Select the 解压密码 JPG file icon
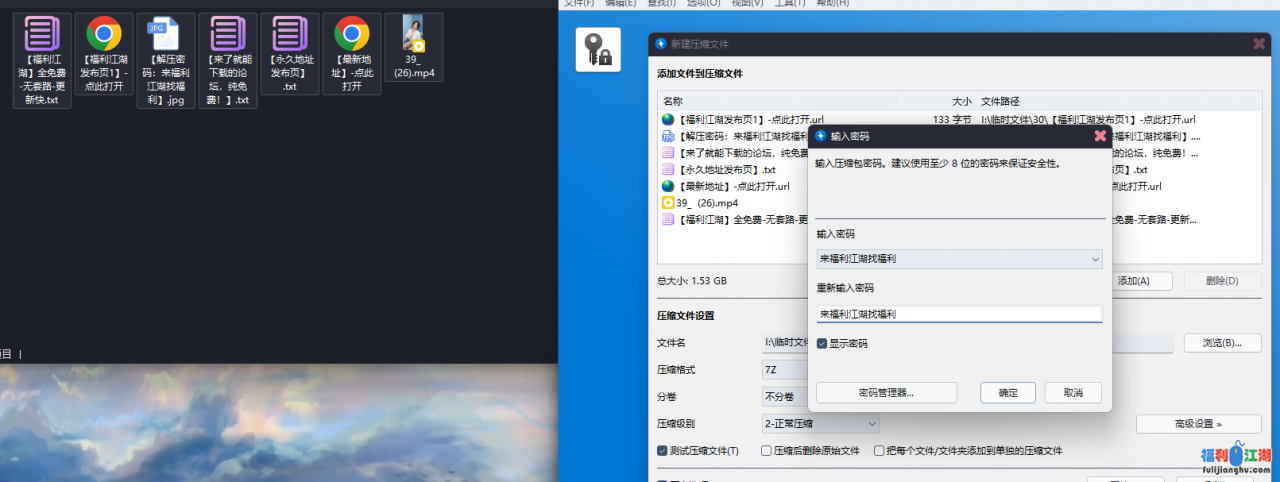 (x=166, y=35)
